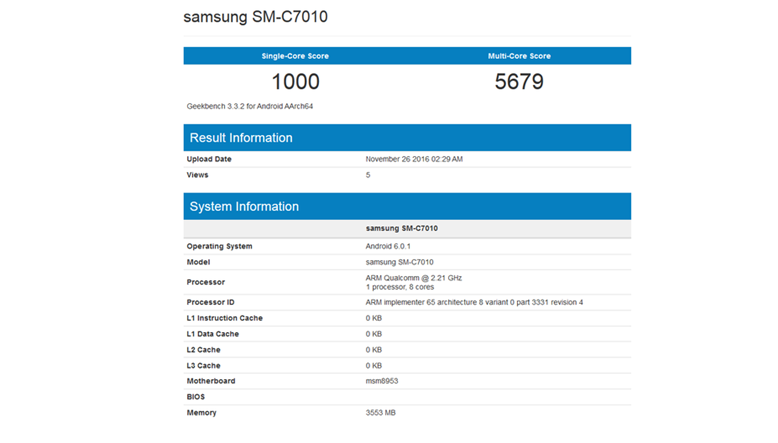Screen dimensions: 778x443
Task: Click the 'Processor' row label
Action: (206, 282)
